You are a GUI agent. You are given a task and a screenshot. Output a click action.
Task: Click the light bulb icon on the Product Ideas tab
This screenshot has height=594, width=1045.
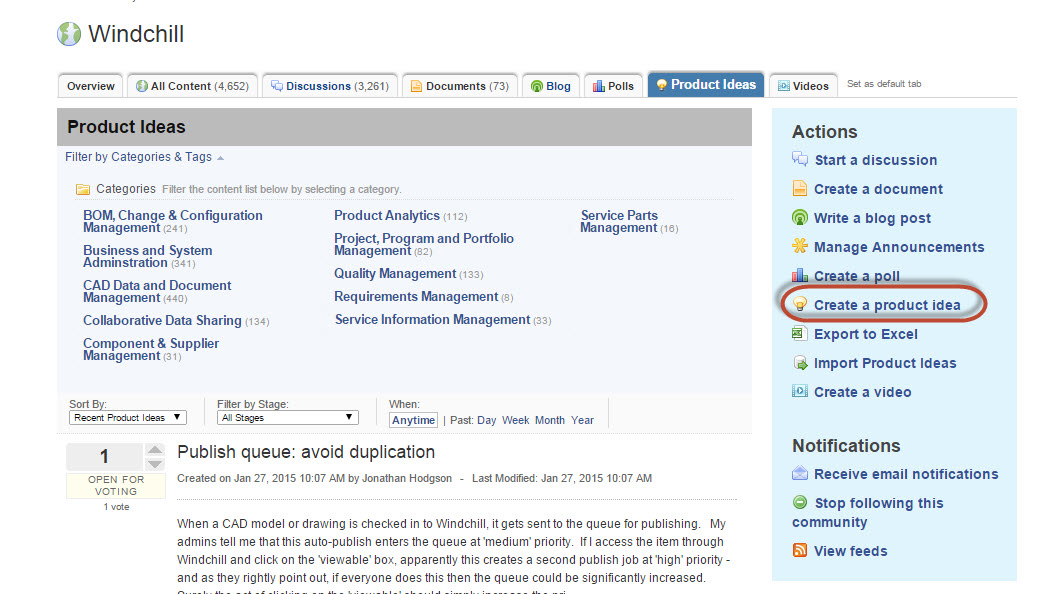(x=661, y=85)
